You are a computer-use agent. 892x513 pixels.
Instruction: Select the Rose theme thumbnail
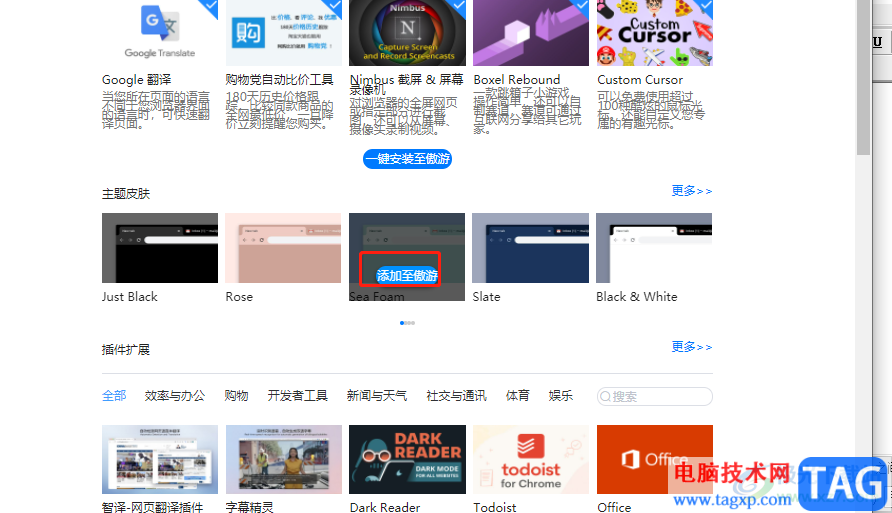point(283,248)
